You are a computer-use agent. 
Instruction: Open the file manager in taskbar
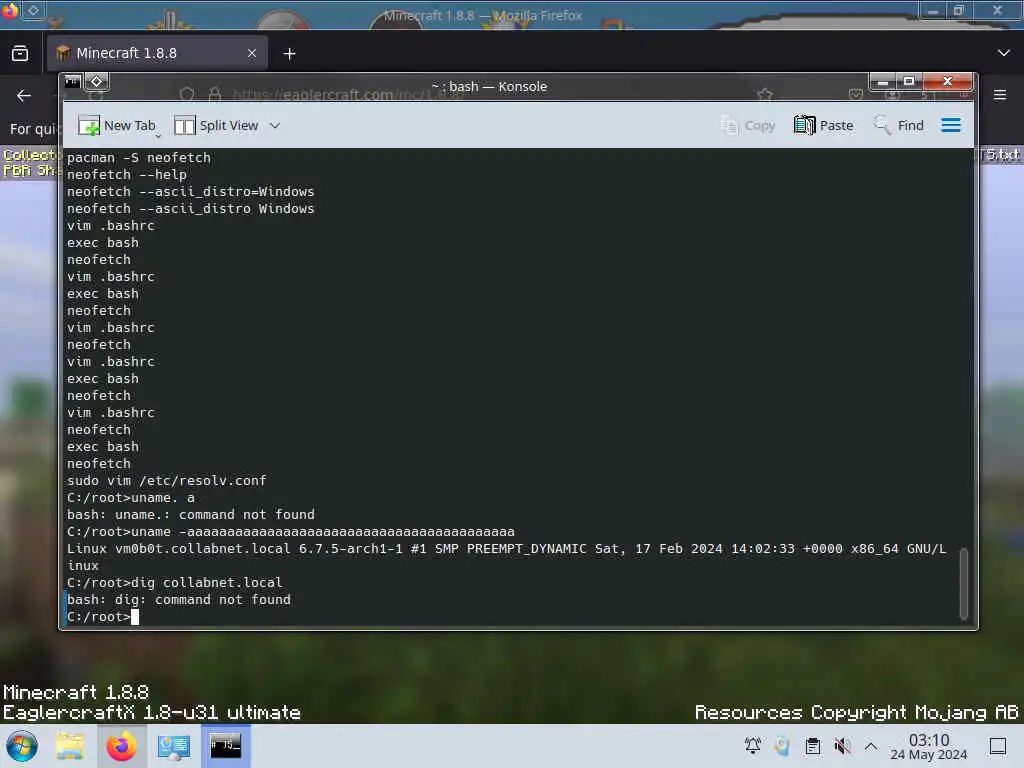click(70, 746)
